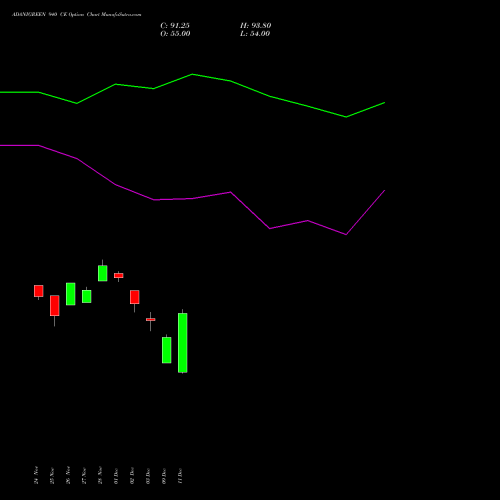Click the green indicator line on the chart
Screen dimensions: 500x500
click(192, 75)
